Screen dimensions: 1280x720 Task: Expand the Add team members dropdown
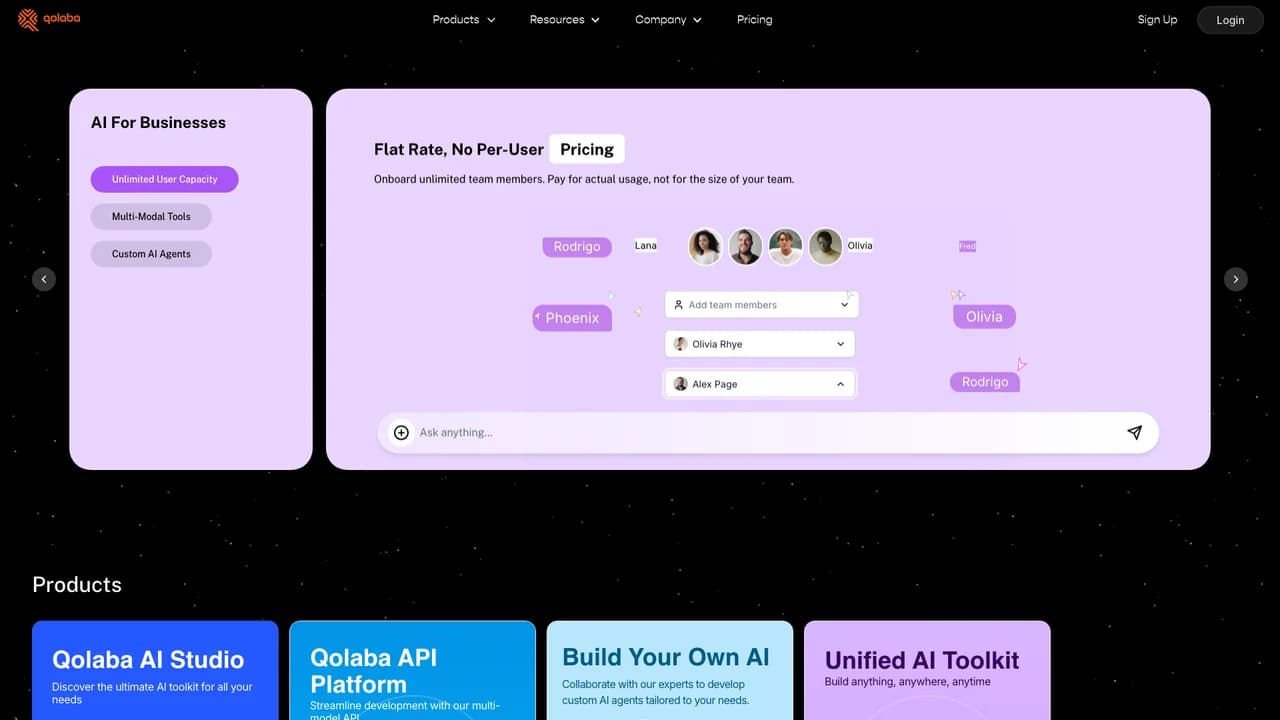click(761, 305)
